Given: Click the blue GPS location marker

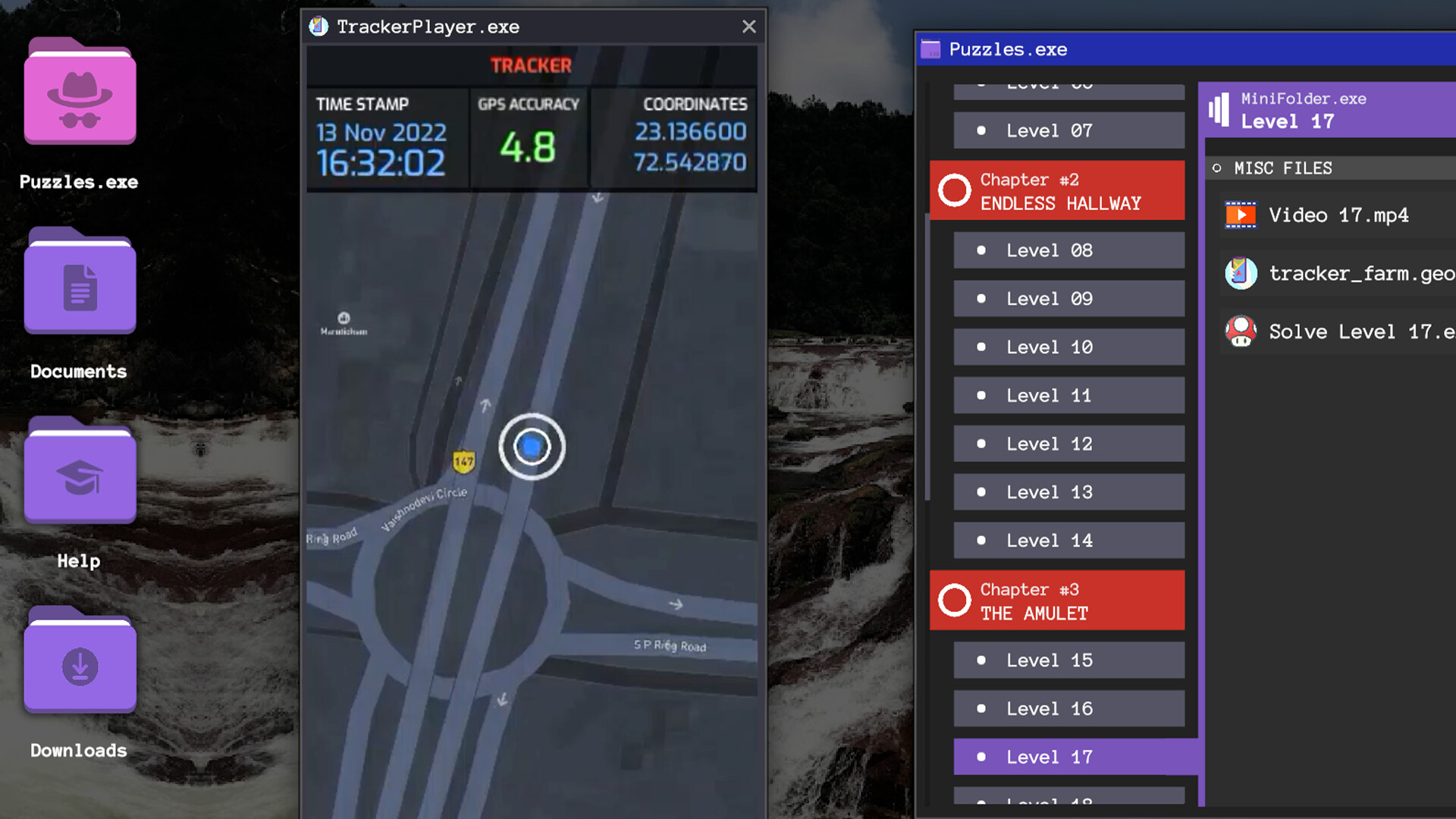Looking at the screenshot, I should 532,447.
